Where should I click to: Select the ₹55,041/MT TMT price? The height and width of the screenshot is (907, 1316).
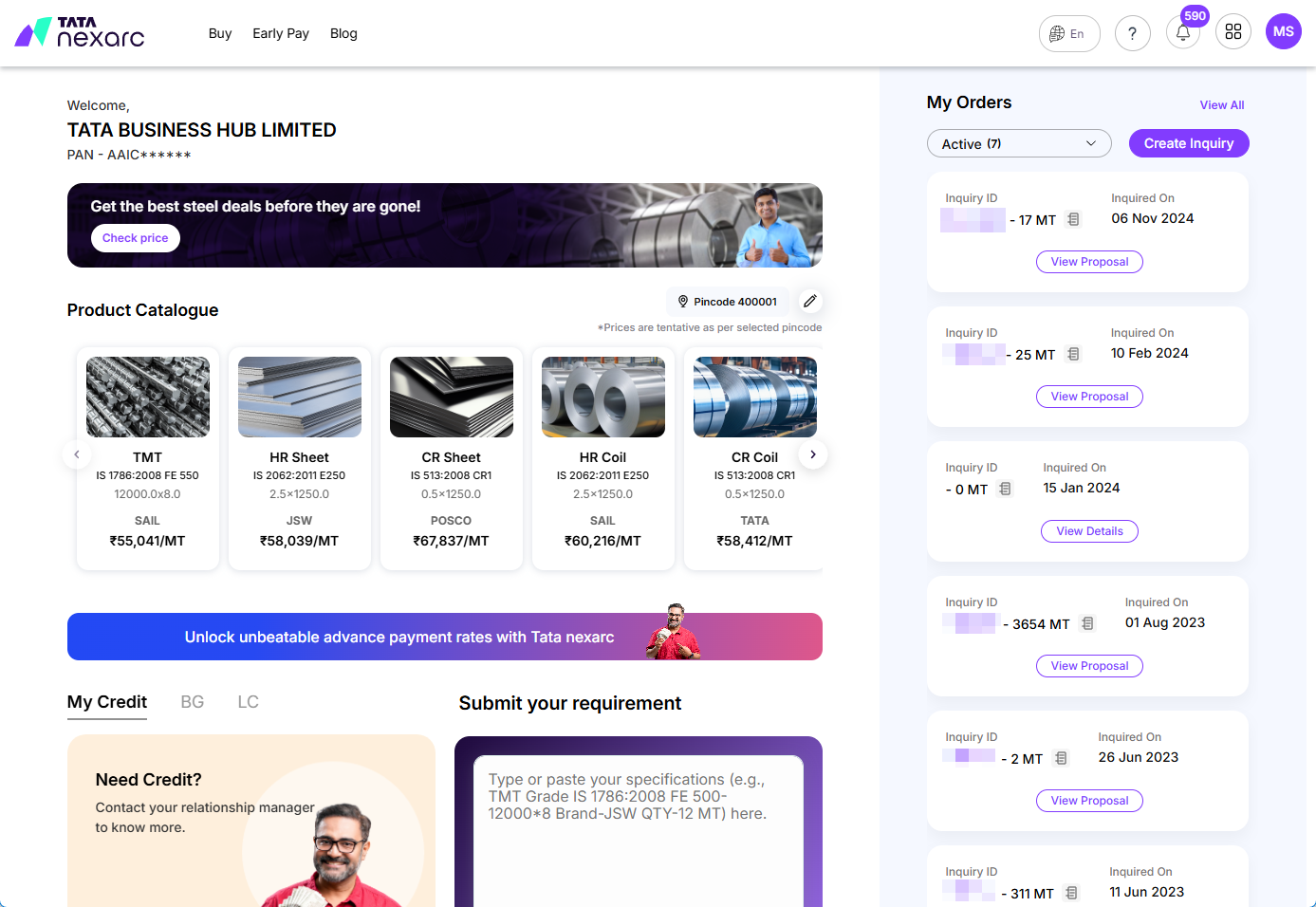click(x=147, y=541)
